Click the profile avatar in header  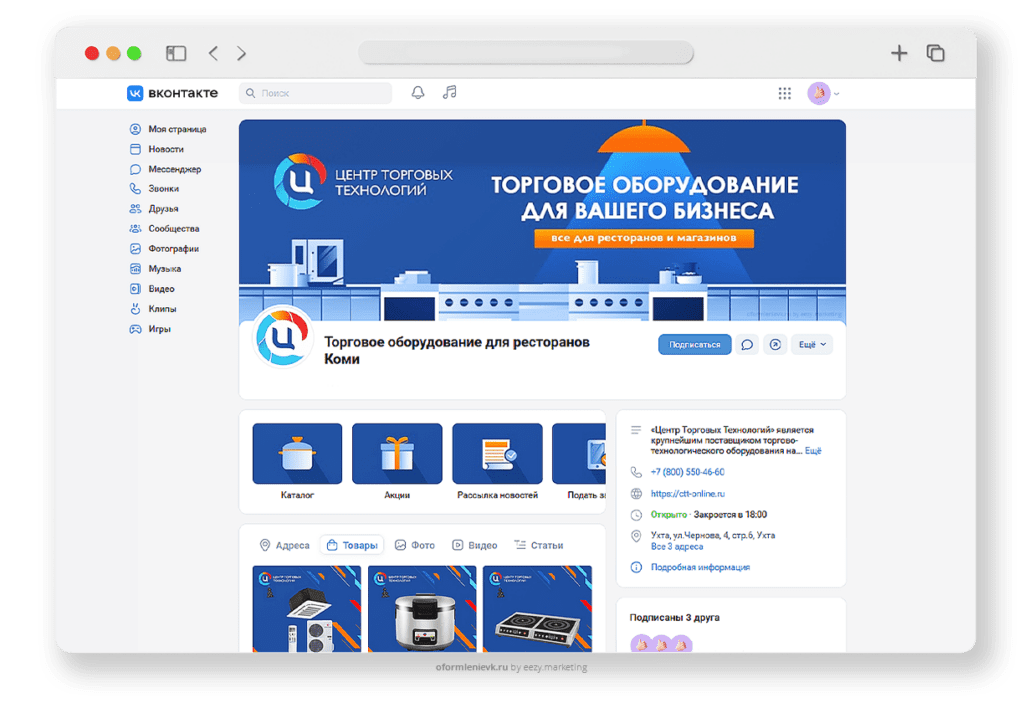click(x=818, y=93)
